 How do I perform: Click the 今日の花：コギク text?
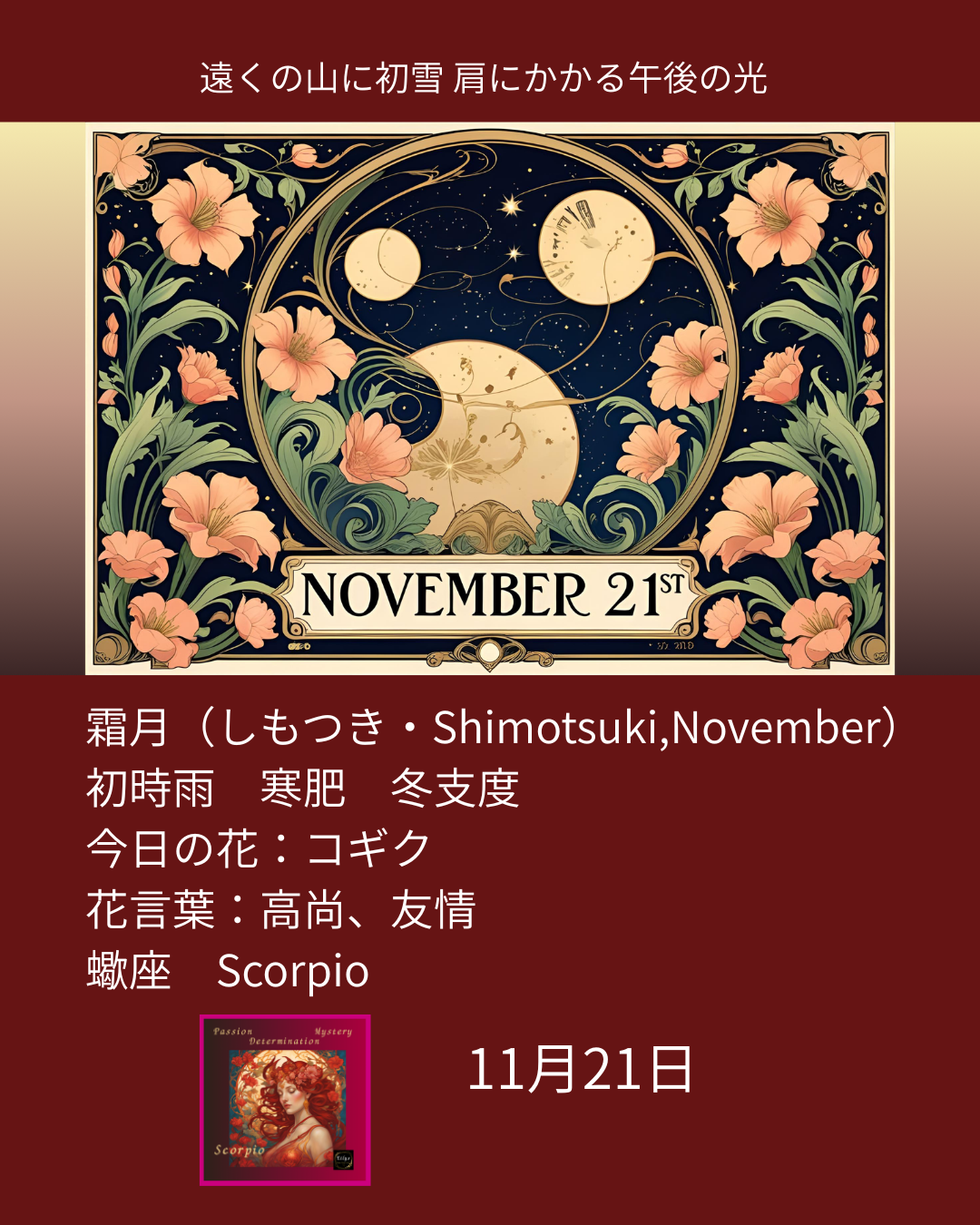tap(259, 848)
